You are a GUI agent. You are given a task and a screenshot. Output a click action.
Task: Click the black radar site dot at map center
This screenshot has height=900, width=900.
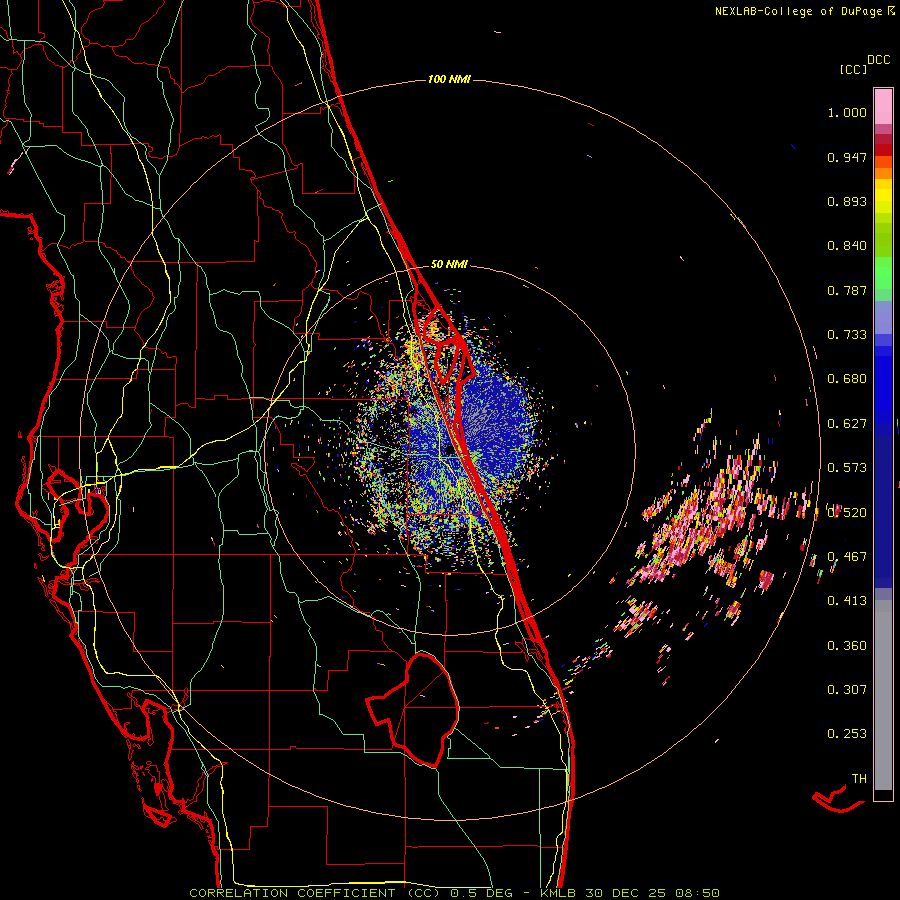pyautogui.click(x=449, y=452)
